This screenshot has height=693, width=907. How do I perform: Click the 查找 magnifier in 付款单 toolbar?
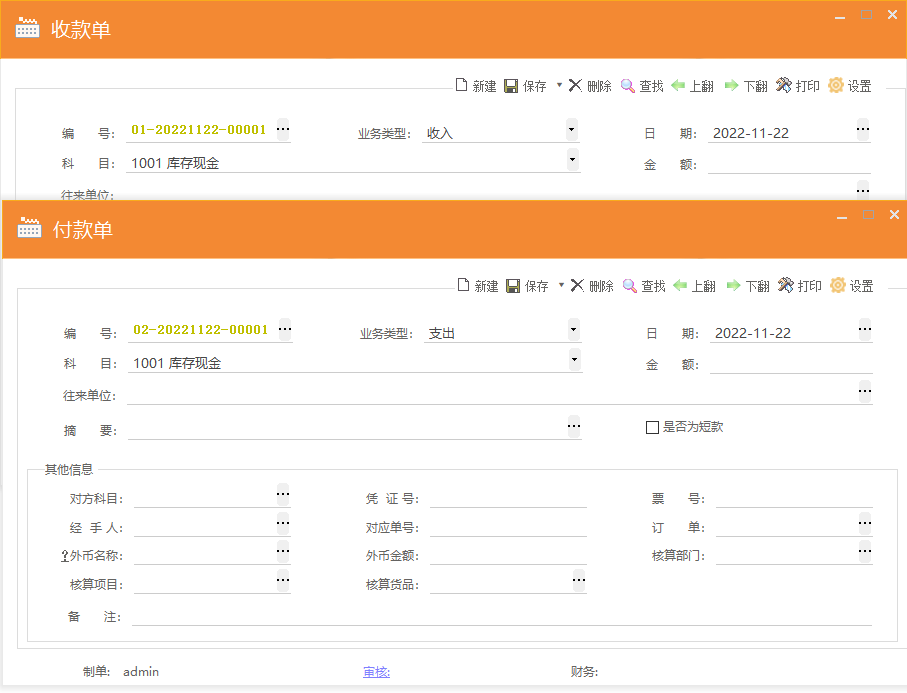click(x=630, y=286)
